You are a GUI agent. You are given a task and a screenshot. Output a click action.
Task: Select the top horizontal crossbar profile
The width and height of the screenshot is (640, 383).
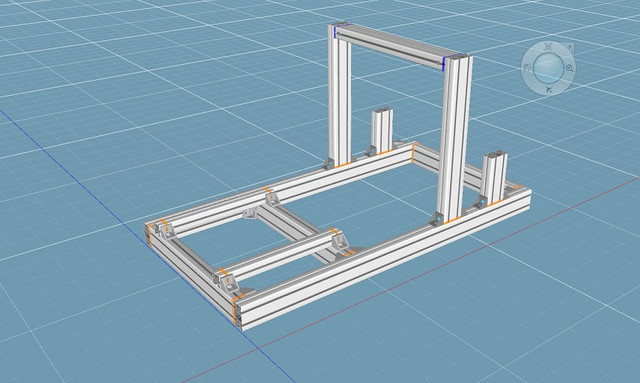coord(391,45)
